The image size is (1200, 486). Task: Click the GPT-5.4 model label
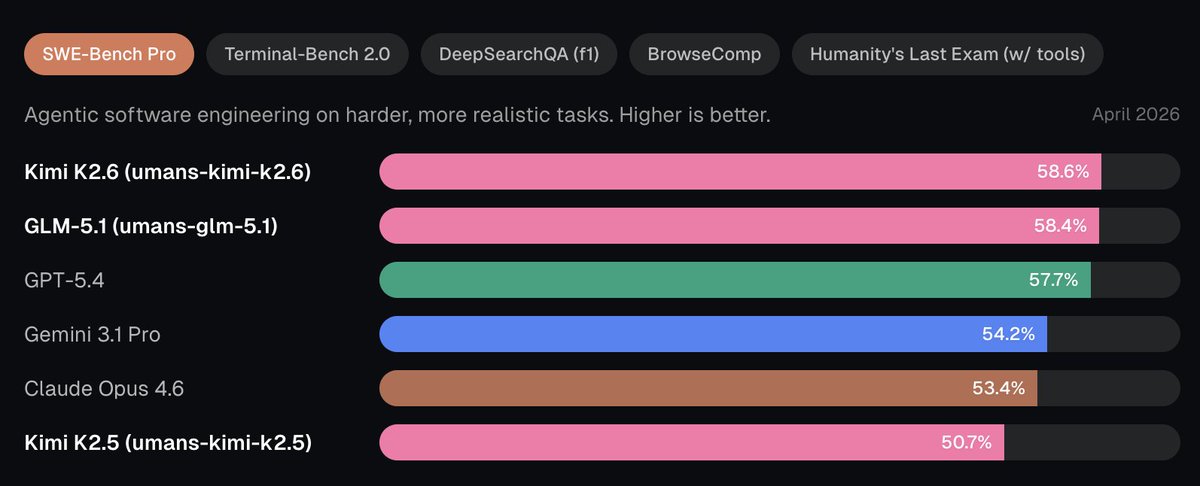tap(64, 280)
